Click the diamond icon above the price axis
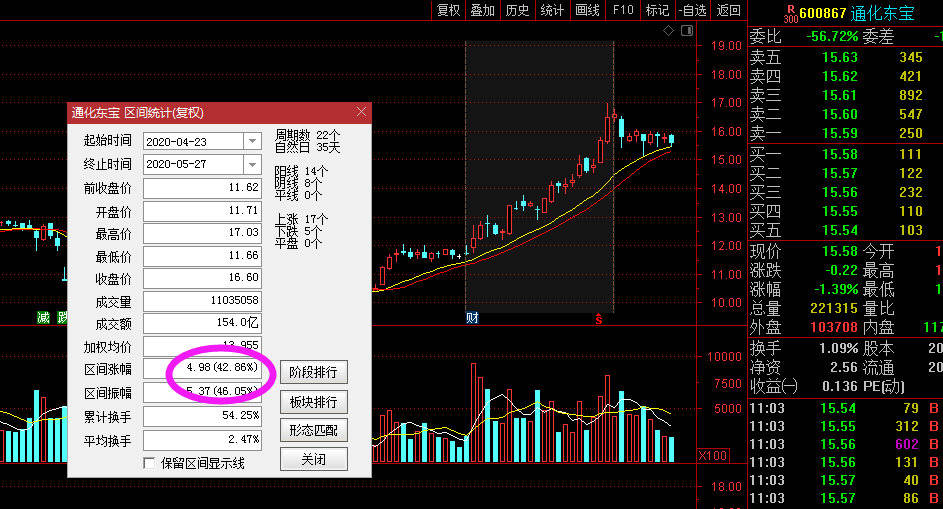This screenshot has height=509, width=943. click(x=669, y=31)
